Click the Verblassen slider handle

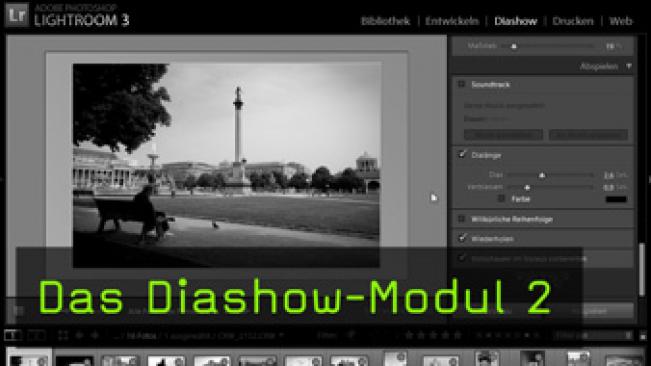[x=527, y=188]
